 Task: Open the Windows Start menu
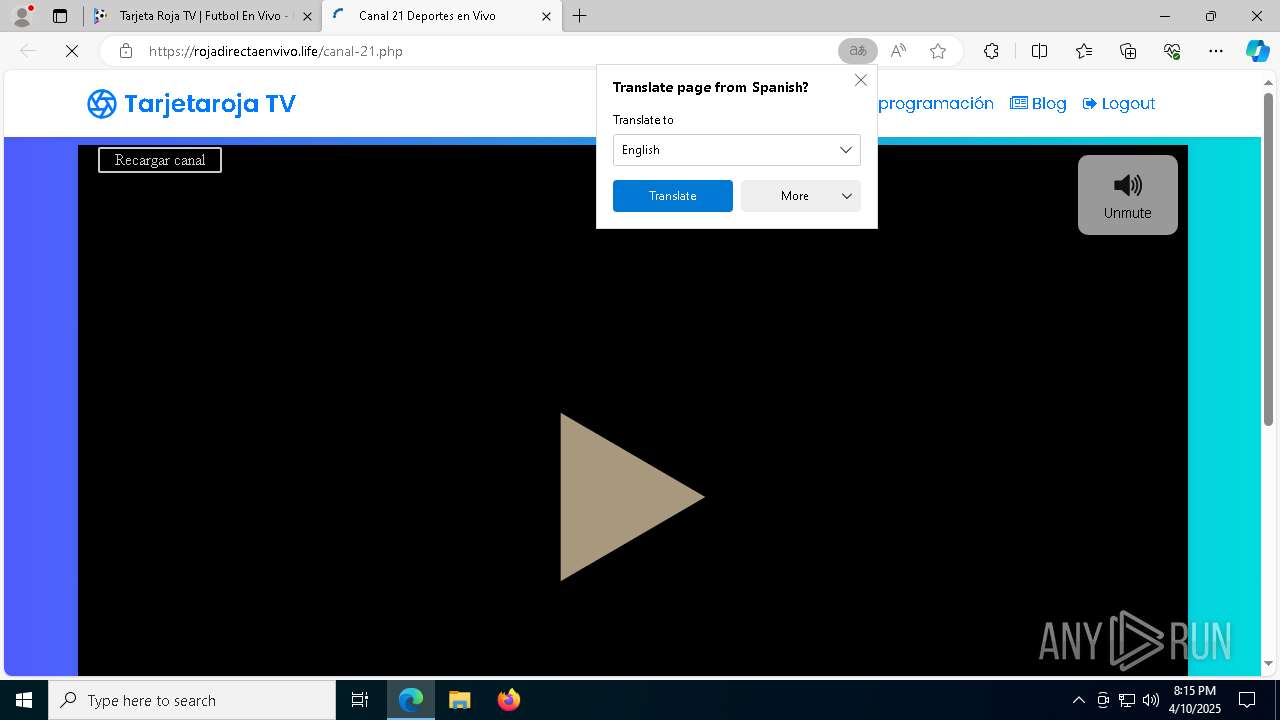(24, 700)
